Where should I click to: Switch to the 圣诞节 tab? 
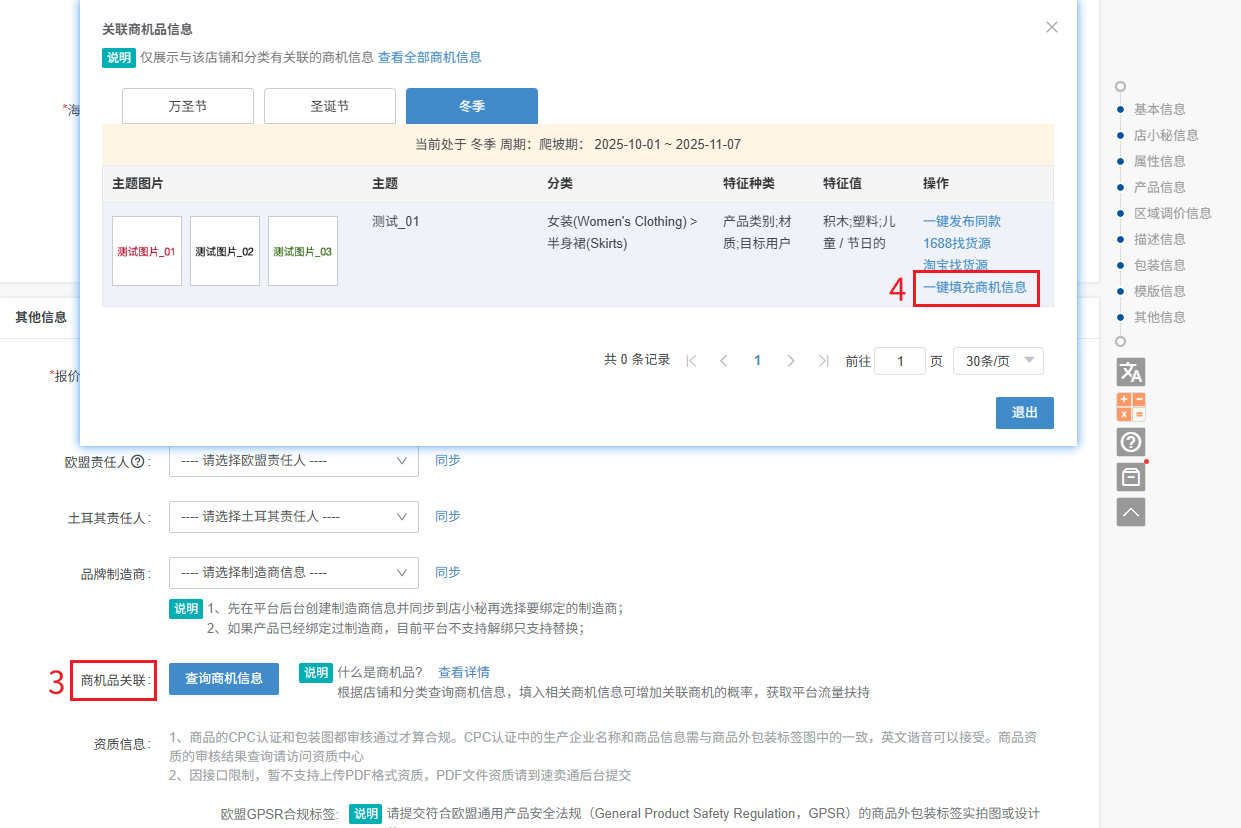[x=330, y=106]
